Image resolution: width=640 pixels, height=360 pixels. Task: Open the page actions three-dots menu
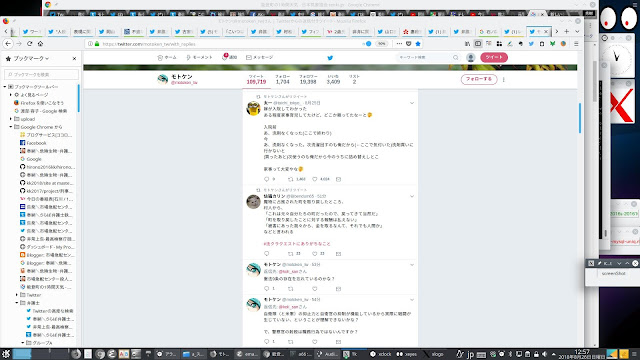(x=399, y=44)
